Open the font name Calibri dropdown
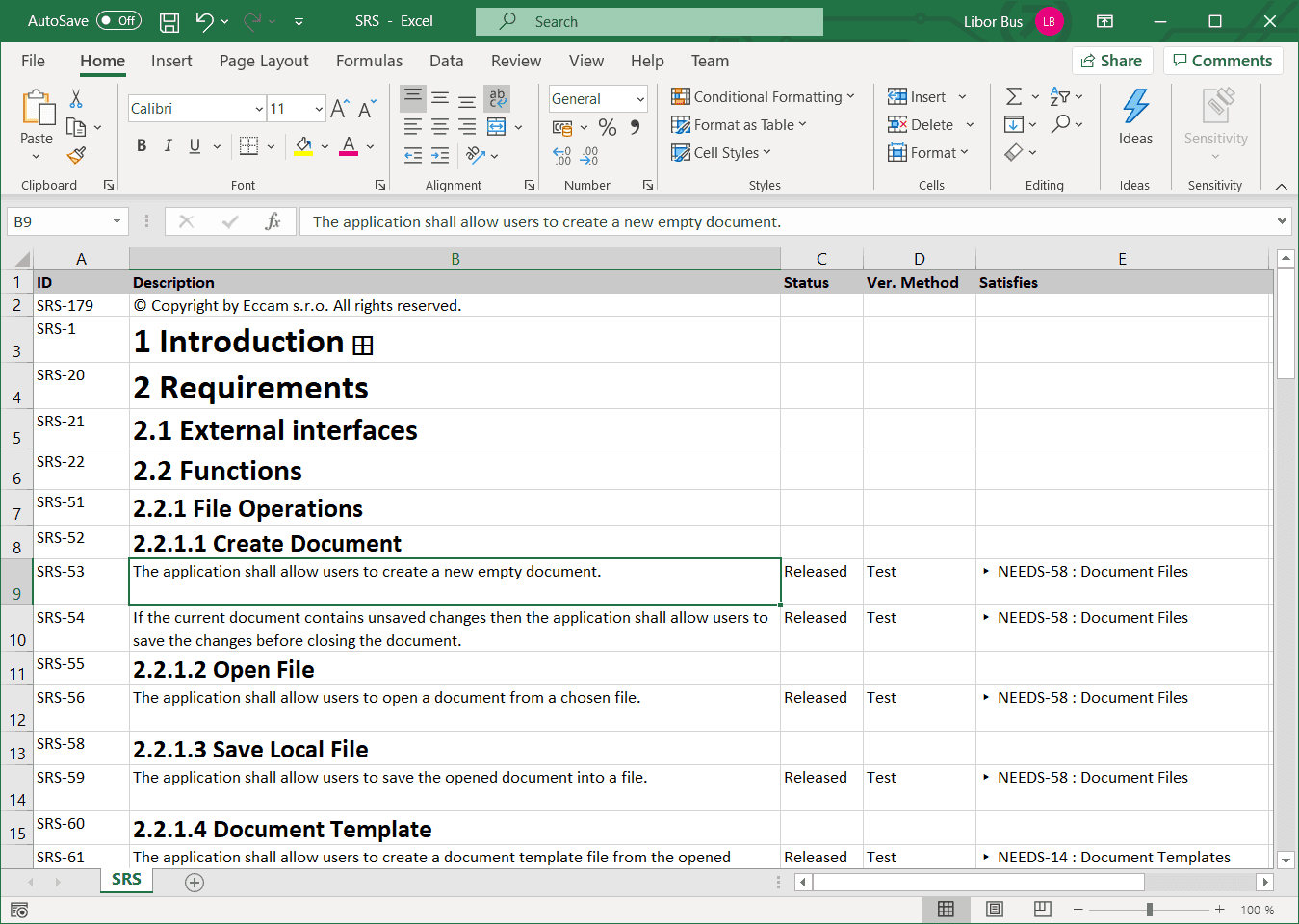Screen dimensions: 1299x924 [x=259, y=109]
